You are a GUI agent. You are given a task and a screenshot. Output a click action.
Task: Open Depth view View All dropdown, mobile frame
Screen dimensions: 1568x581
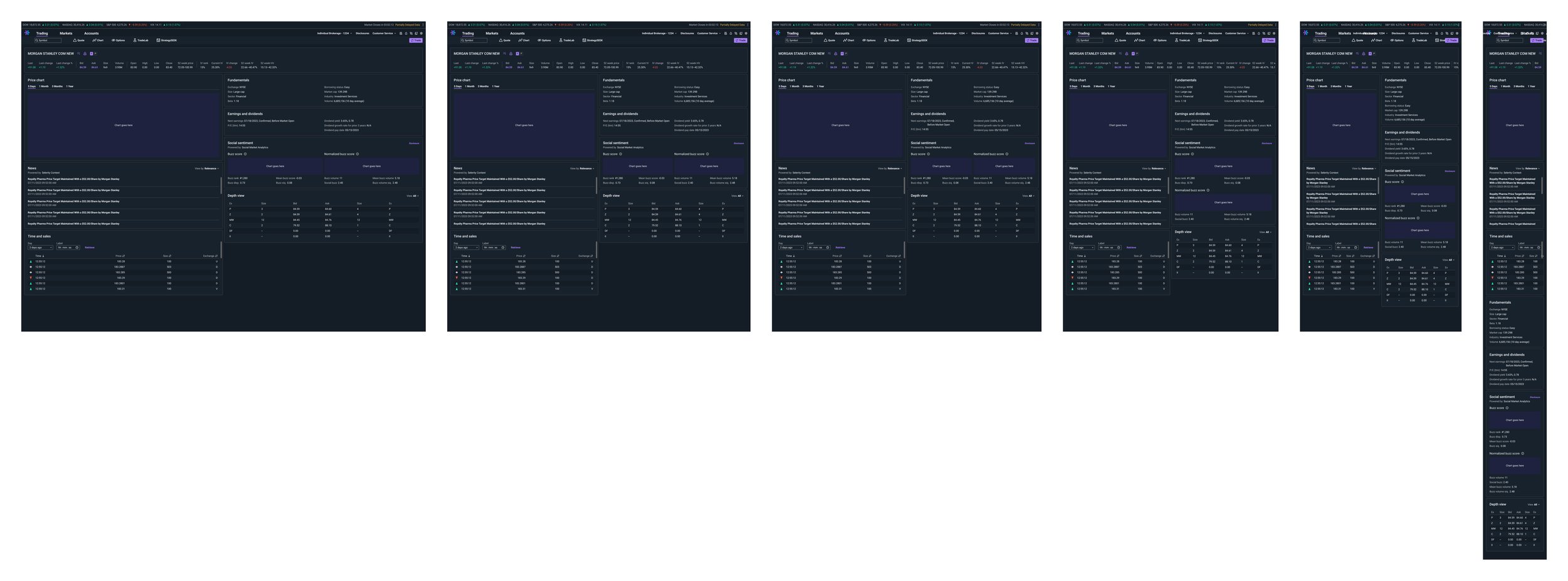coord(1534,505)
